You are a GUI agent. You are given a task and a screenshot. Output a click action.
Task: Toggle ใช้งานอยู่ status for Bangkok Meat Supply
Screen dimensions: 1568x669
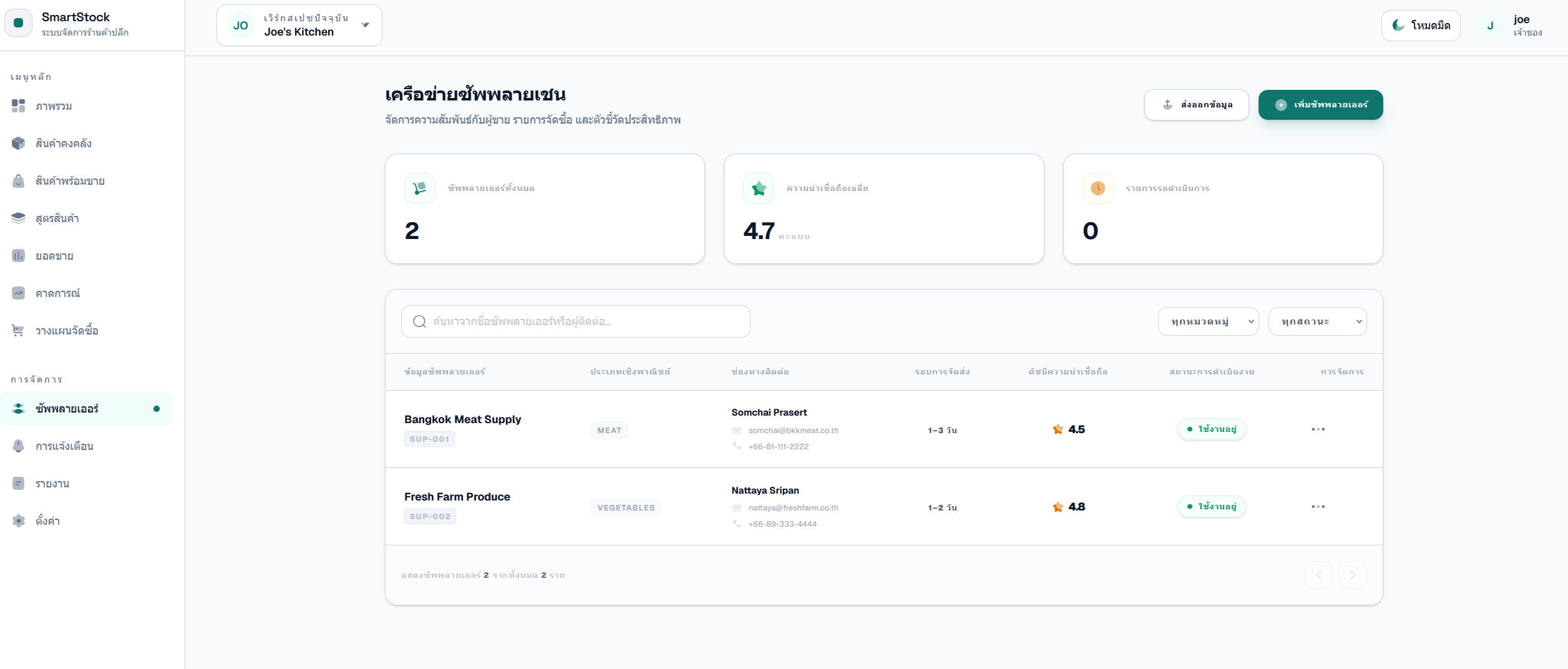[x=1211, y=429]
